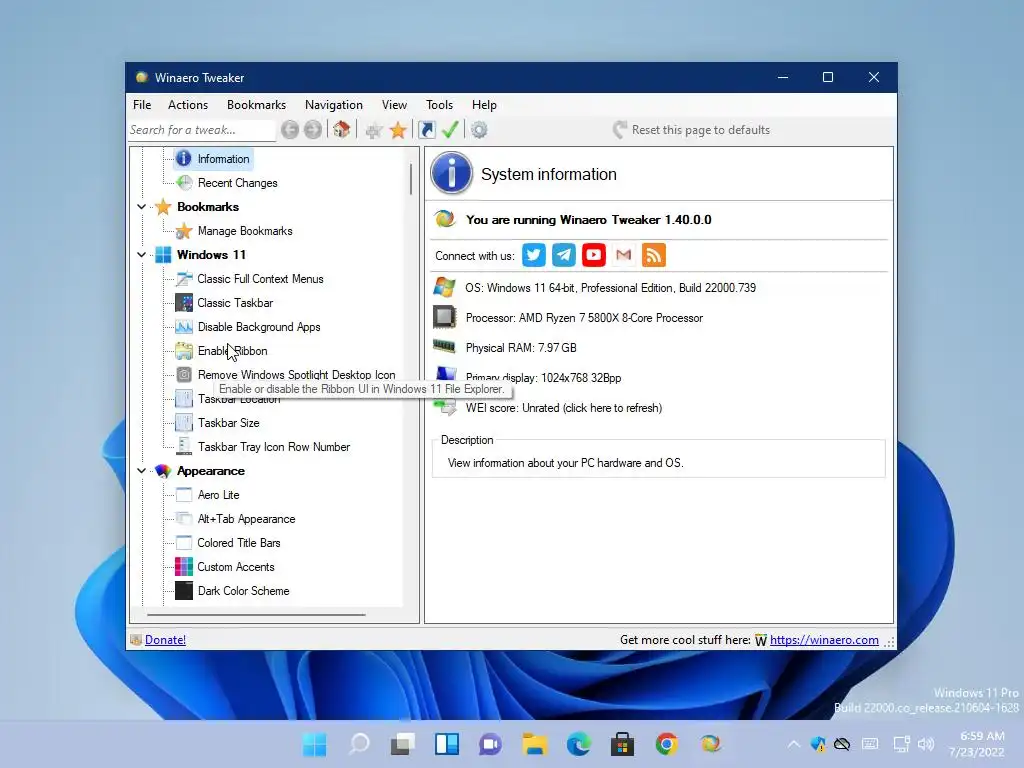This screenshot has width=1024, height=768.
Task: Click the RAM module icon
Action: click(x=444, y=346)
